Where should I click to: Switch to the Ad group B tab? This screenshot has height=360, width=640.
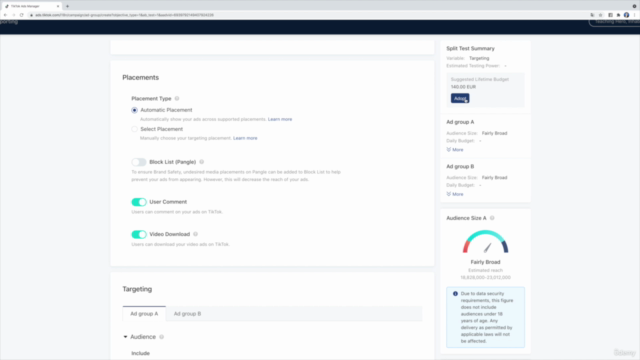click(x=187, y=313)
